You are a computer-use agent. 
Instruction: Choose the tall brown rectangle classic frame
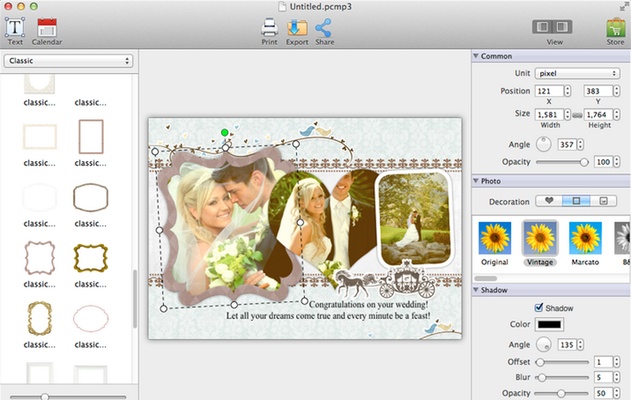[91, 136]
